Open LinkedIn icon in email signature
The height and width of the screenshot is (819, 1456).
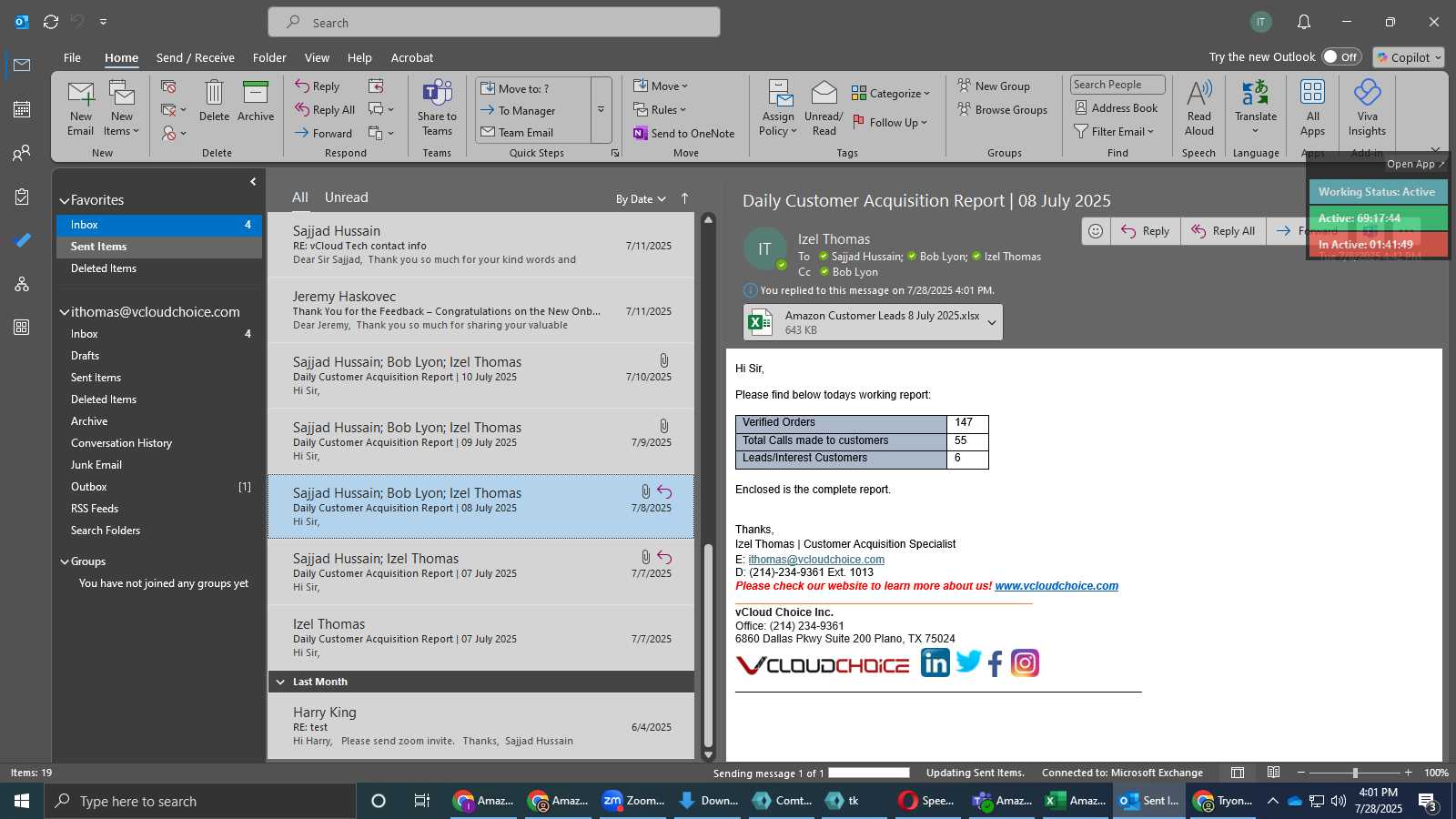click(935, 662)
